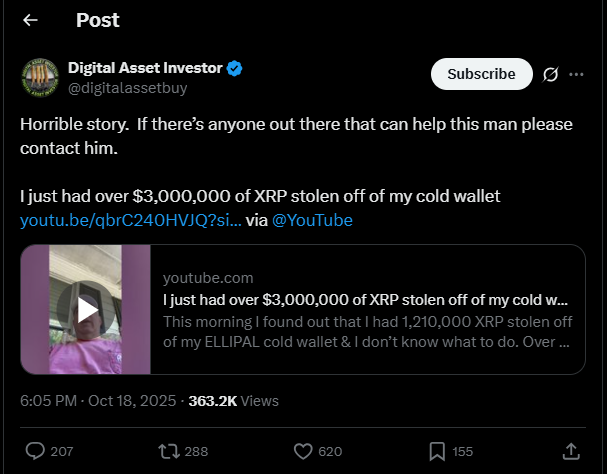The image size is (607, 474).
Task: Open the Digital Asset Investor display name
Action: (145, 68)
